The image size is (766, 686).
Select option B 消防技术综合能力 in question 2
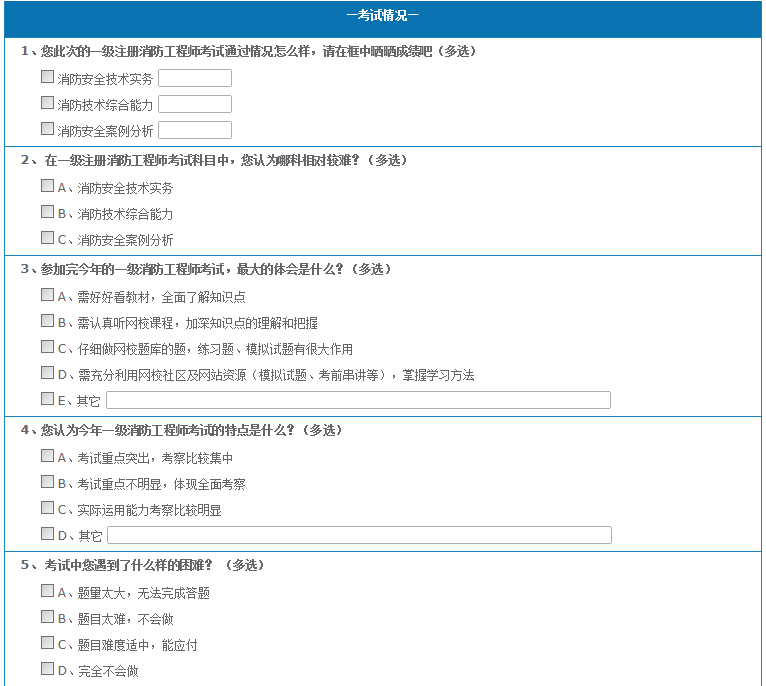tap(47, 212)
